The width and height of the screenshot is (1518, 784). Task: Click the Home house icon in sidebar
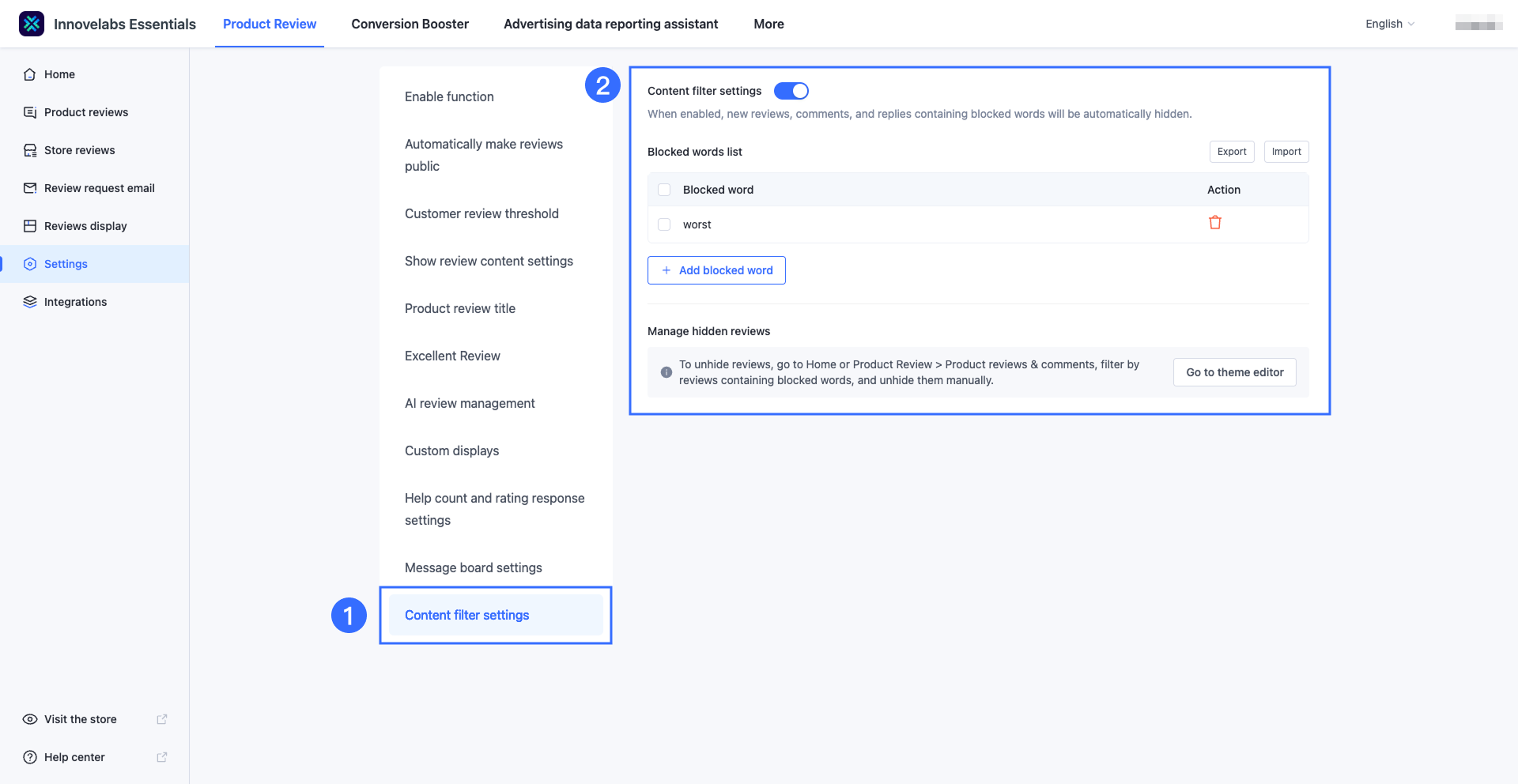[30, 74]
